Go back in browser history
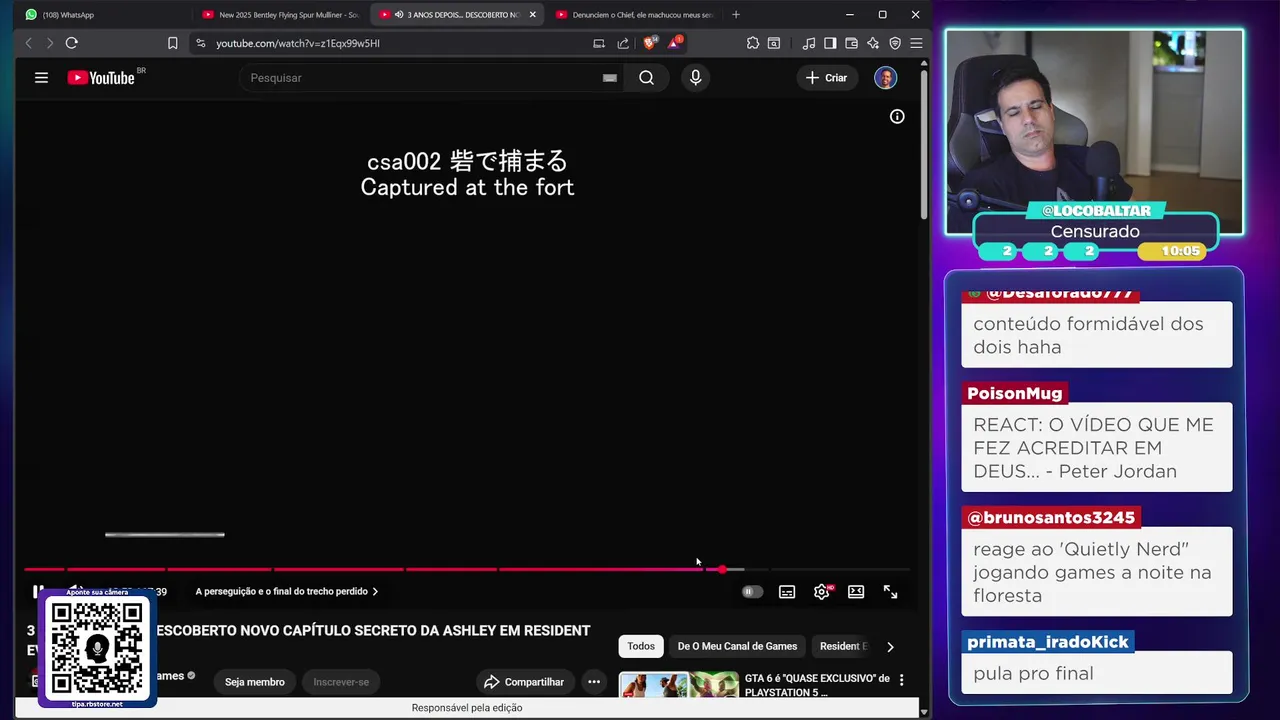This screenshot has width=1280, height=720. click(28, 43)
